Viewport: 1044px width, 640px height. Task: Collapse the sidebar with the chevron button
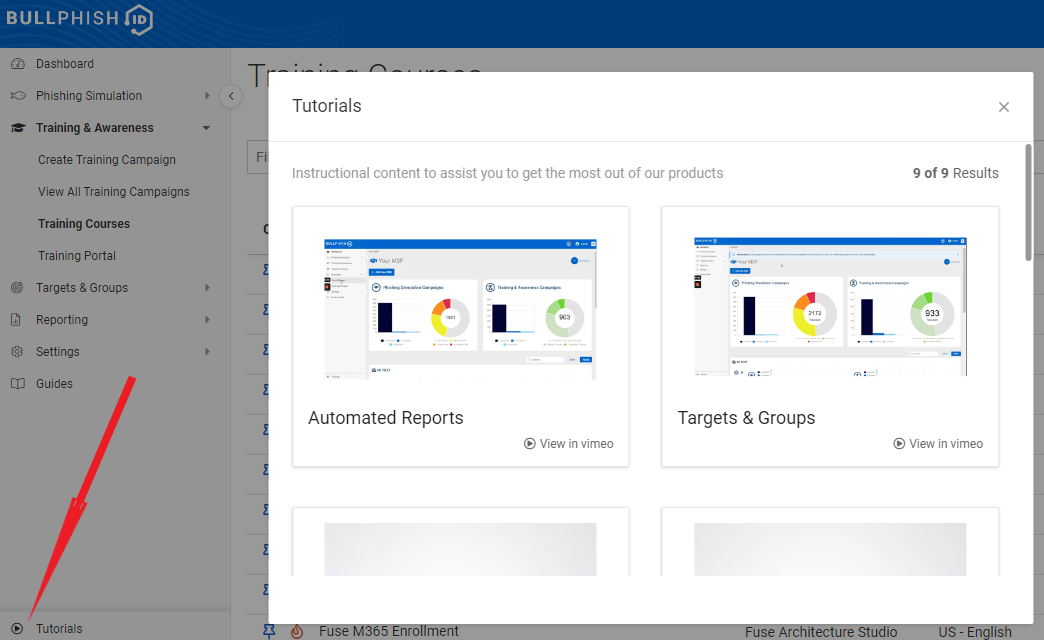[231, 96]
